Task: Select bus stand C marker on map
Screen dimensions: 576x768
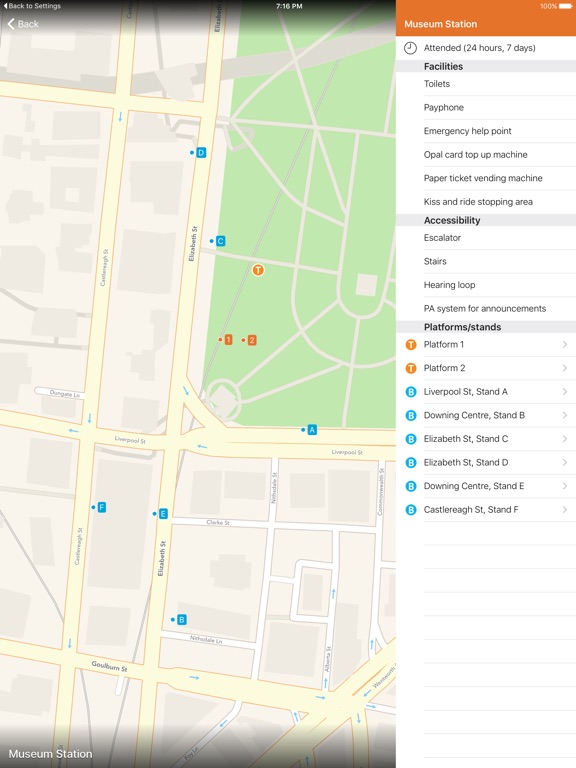Action: point(220,241)
